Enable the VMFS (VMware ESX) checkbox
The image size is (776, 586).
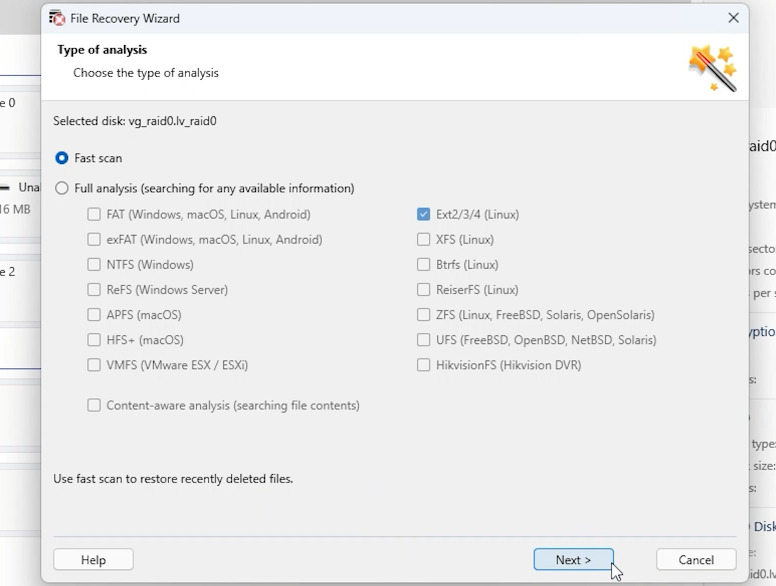pos(94,365)
